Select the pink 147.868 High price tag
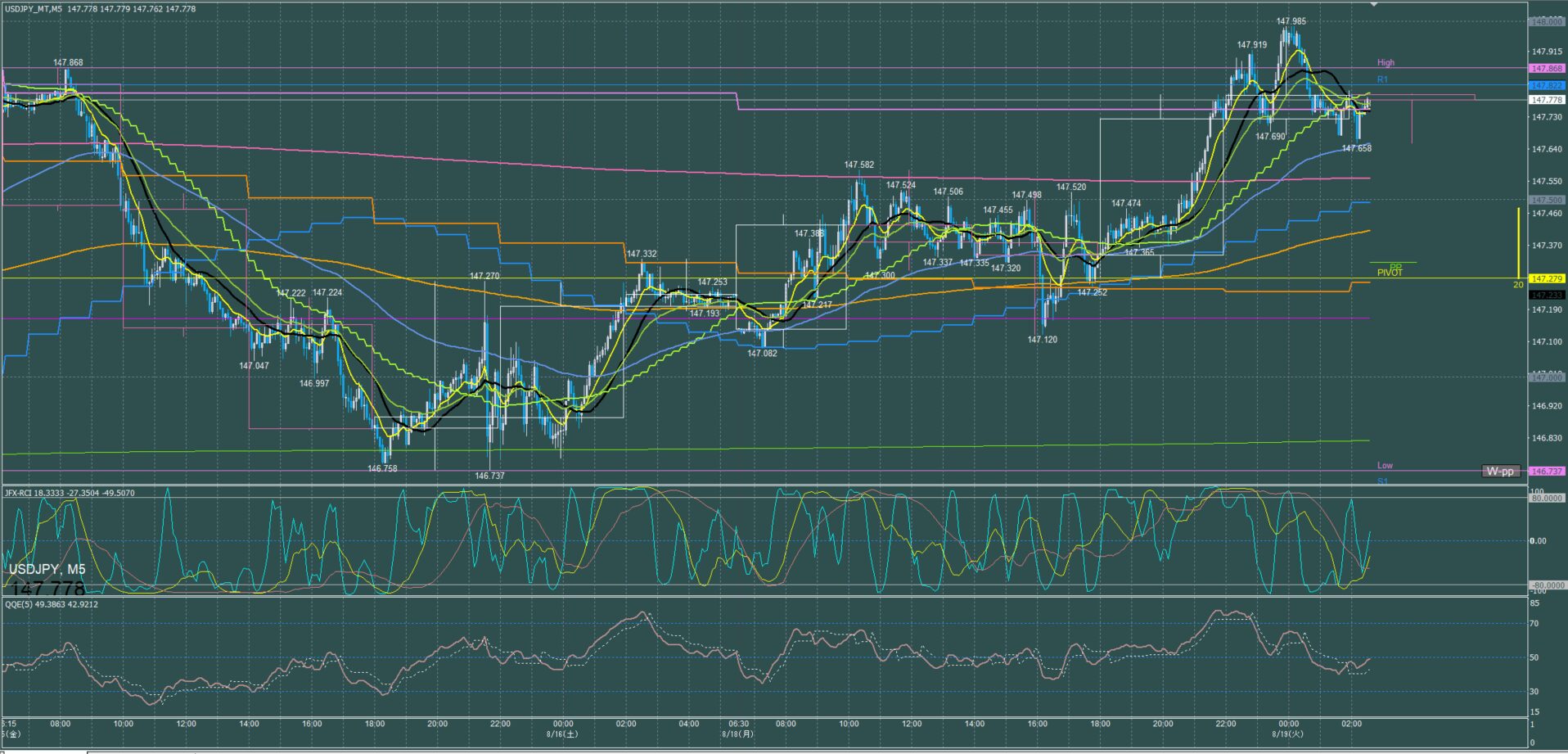 click(x=1547, y=69)
